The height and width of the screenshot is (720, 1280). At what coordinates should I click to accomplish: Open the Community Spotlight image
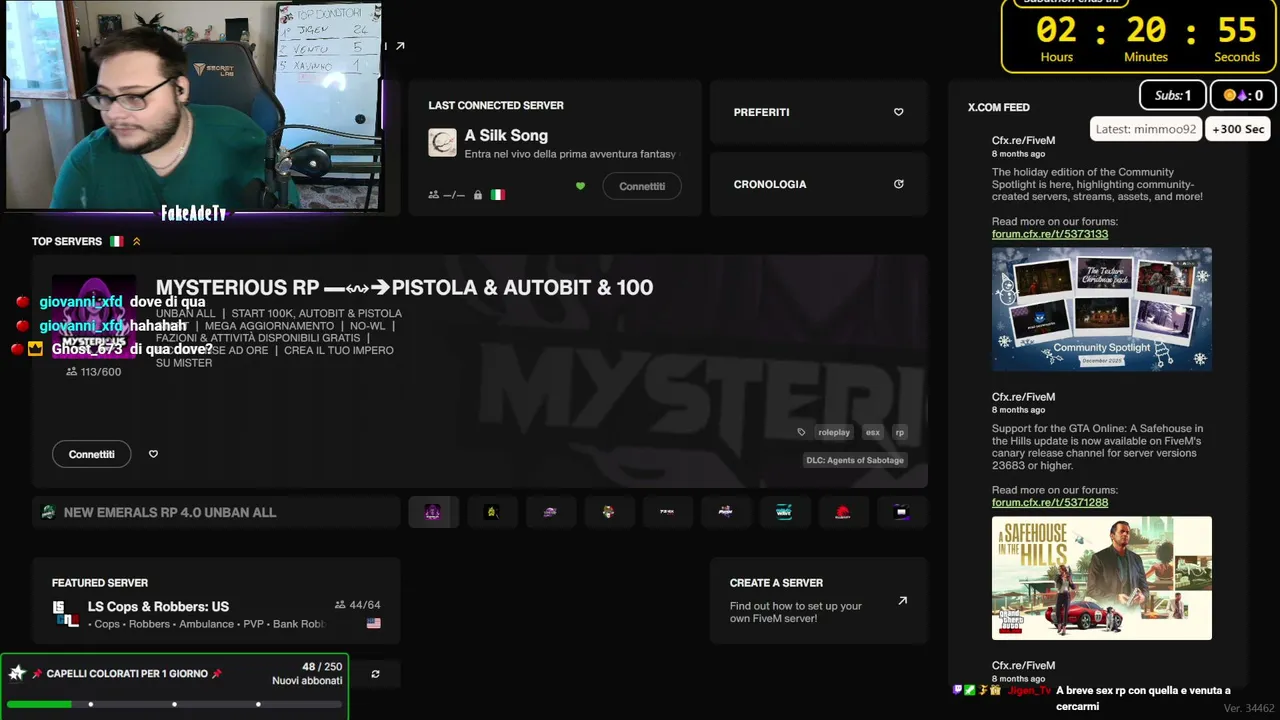click(x=1102, y=309)
